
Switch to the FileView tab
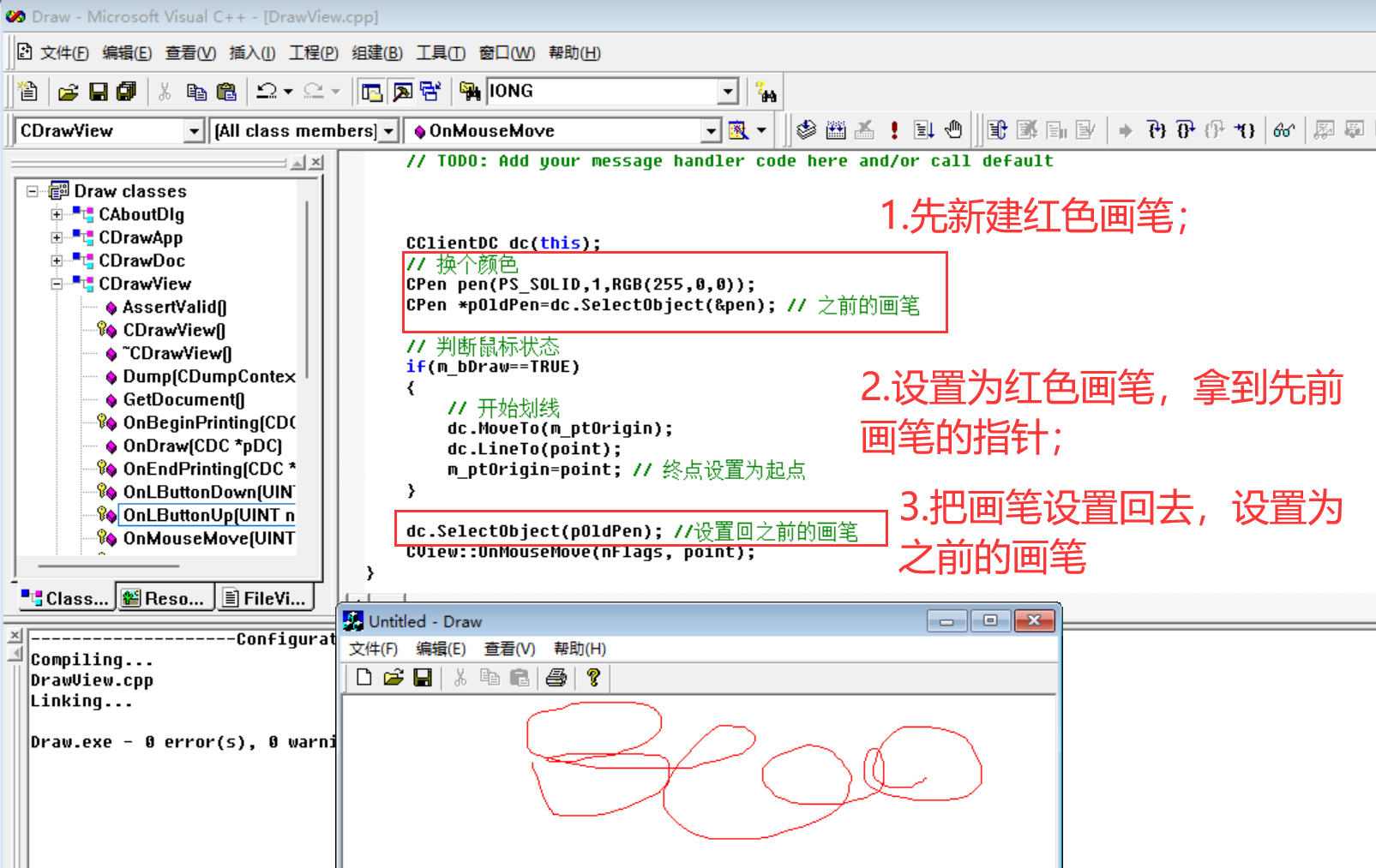pyautogui.click(x=264, y=598)
